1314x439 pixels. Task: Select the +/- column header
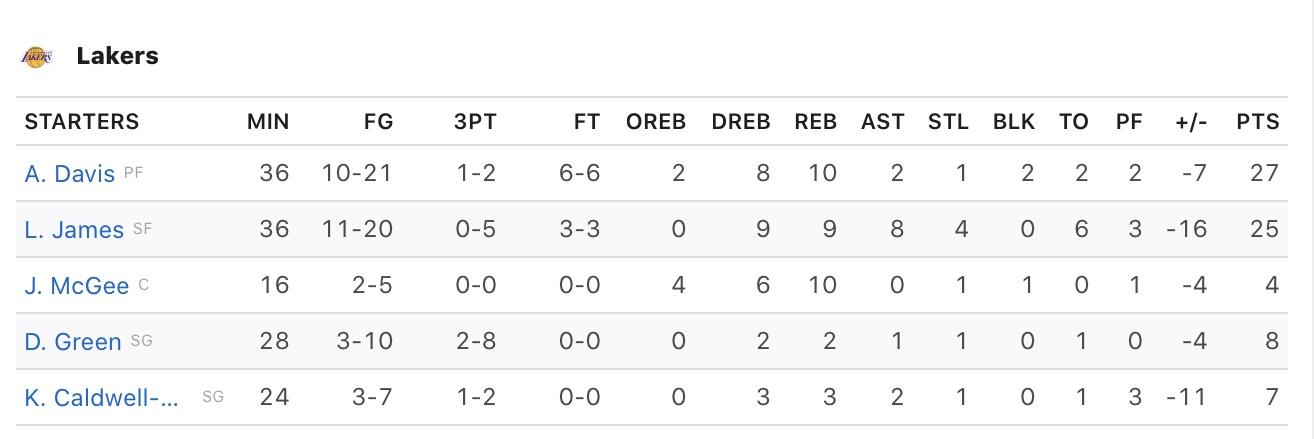coord(1192,122)
